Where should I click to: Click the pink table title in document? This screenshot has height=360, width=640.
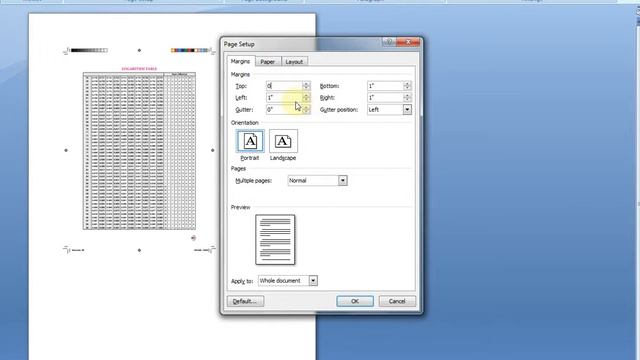(139, 69)
